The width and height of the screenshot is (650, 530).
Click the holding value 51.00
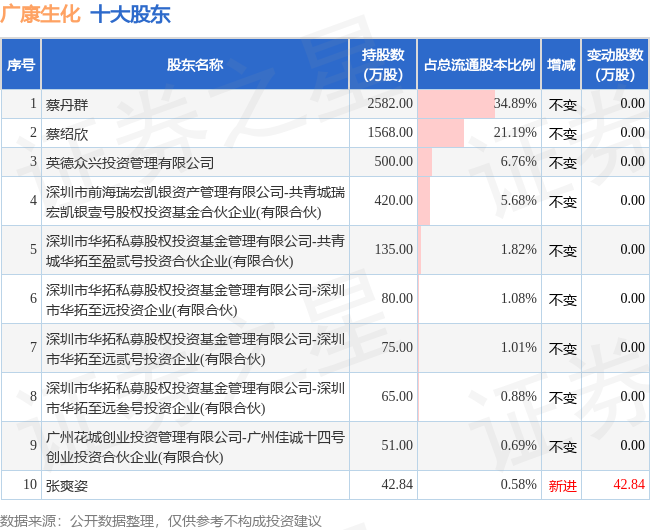(x=397, y=445)
